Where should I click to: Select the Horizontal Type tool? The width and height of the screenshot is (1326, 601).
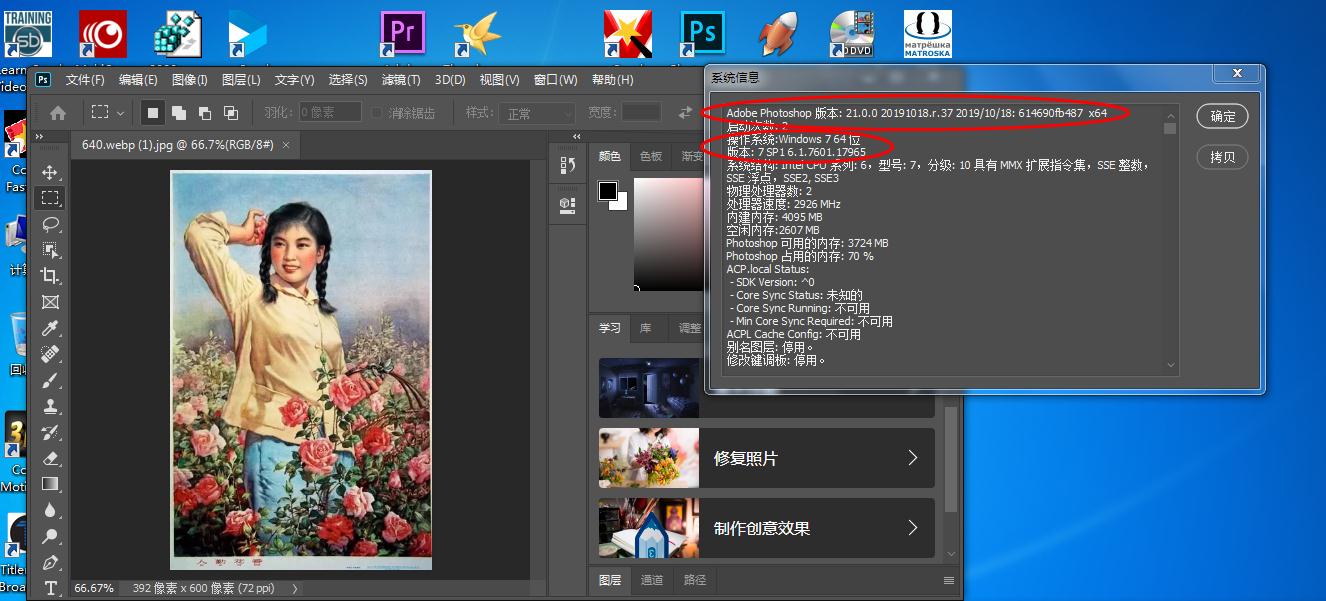[x=50, y=587]
